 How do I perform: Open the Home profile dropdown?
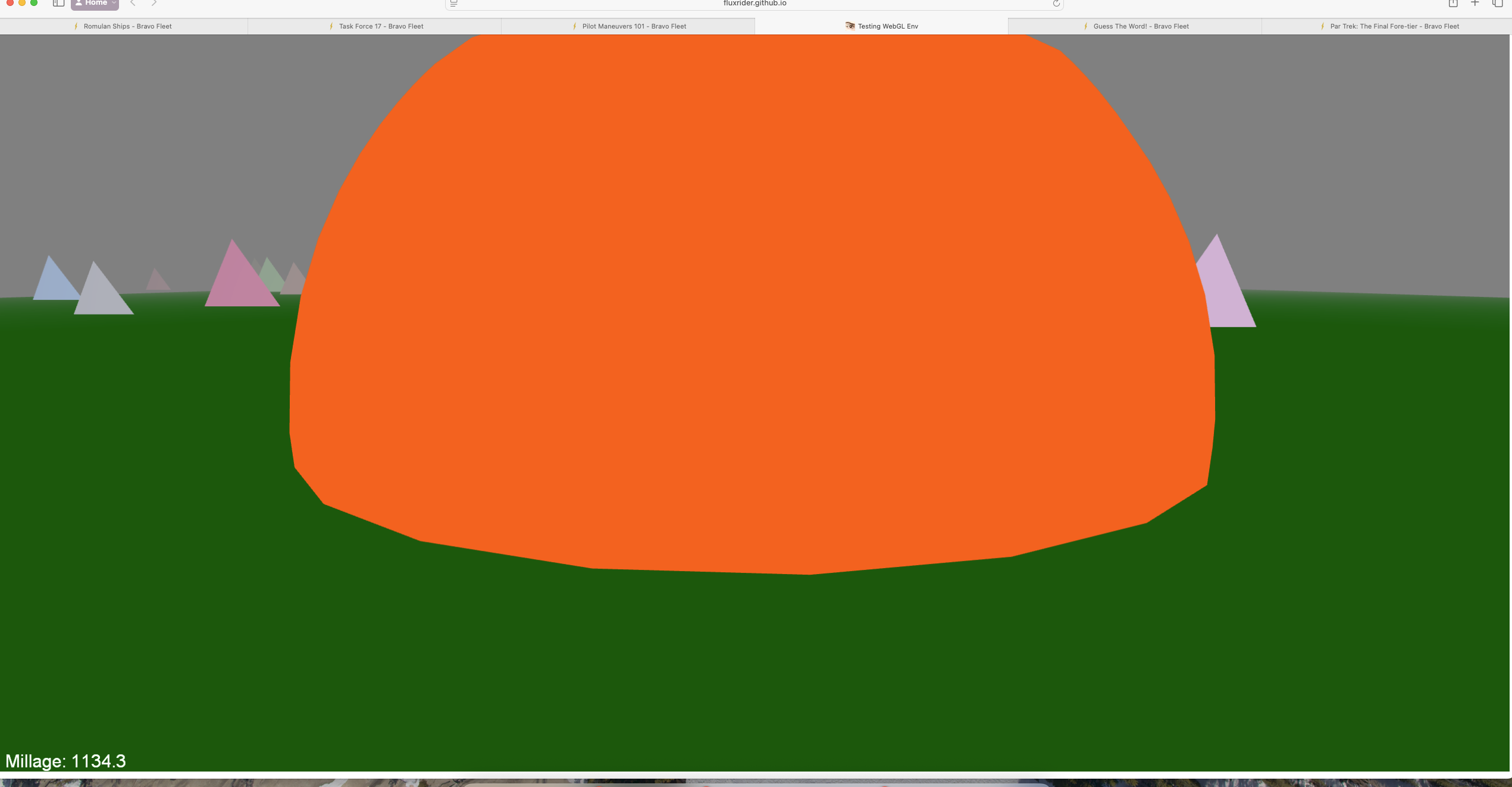[x=95, y=4]
